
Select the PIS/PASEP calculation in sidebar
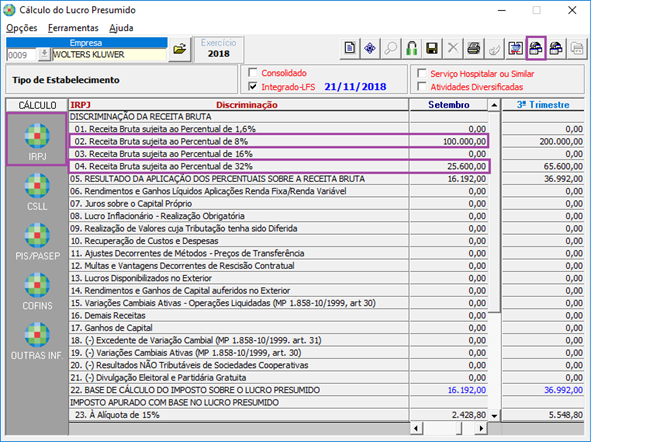pos(37,242)
